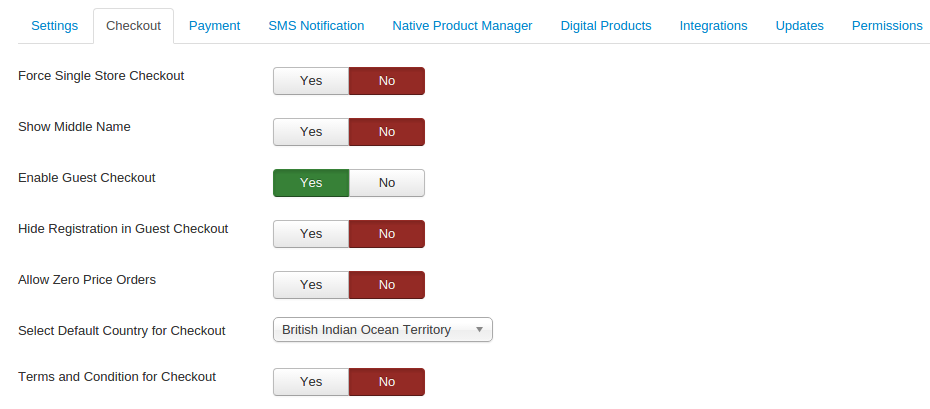
Task: Open the Updates tab
Action: 799,26
